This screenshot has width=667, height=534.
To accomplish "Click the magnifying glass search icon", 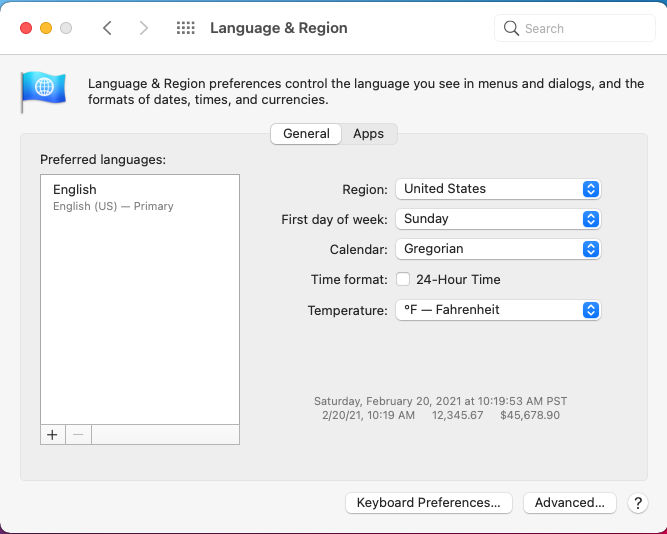I will pyautogui.click(x=512, y=28).
